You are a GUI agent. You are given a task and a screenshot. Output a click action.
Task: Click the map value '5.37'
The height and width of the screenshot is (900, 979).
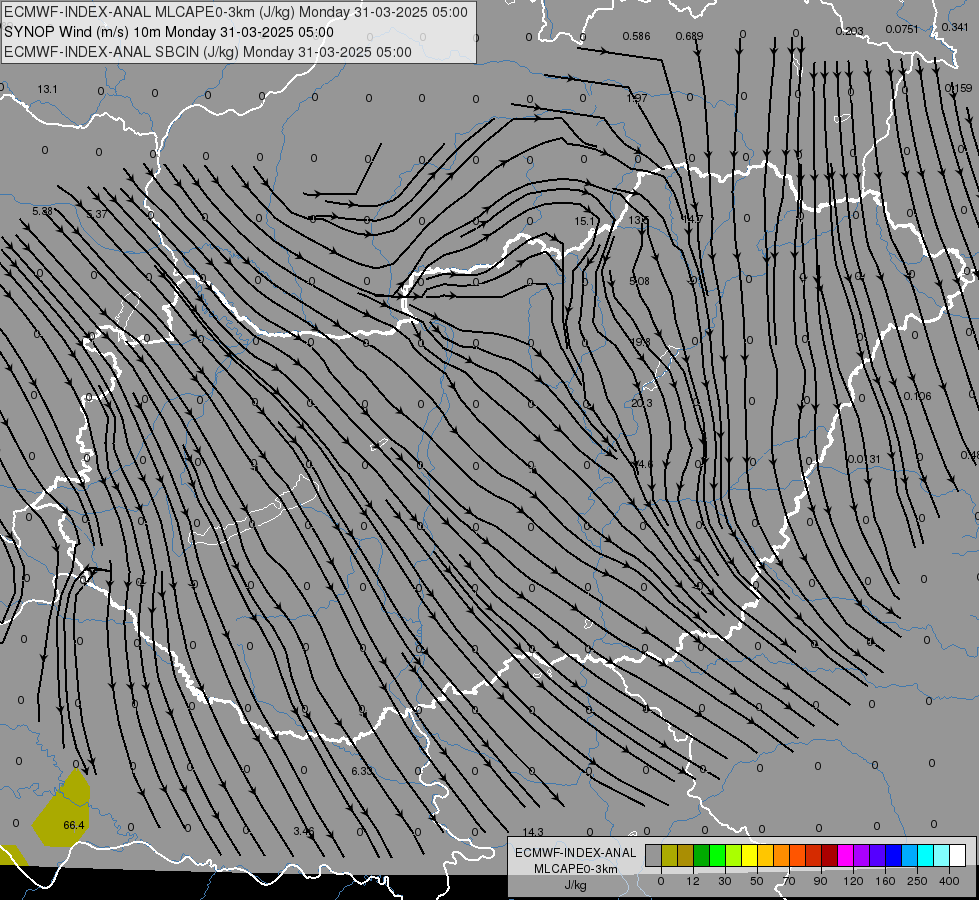pos(97,214)
